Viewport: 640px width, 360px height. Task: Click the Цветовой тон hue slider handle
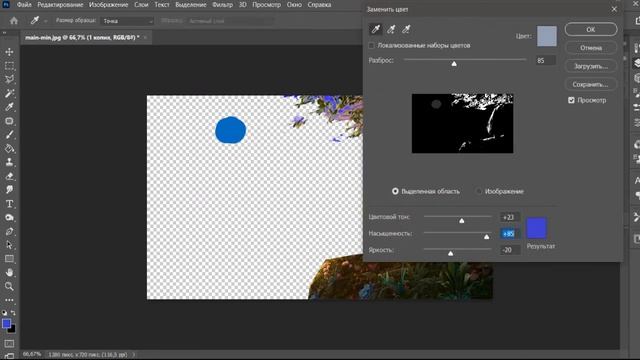[x=462, y=220]
